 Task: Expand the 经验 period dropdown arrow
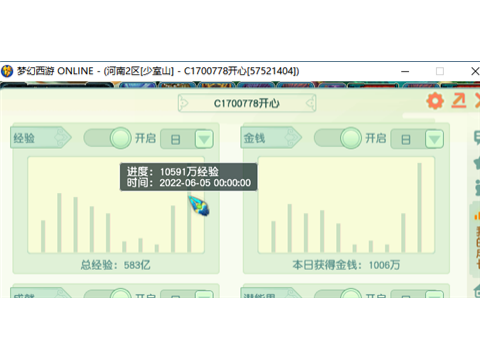204,139
